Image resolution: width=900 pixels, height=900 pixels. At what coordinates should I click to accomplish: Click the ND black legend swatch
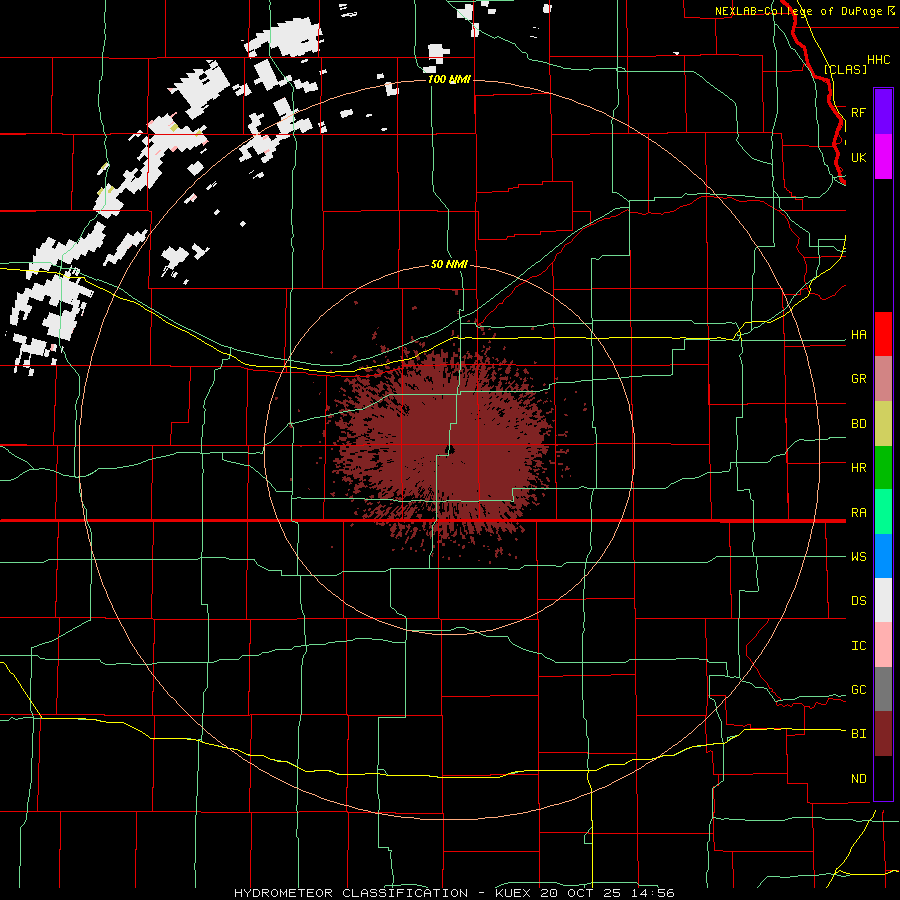(883, 778)
